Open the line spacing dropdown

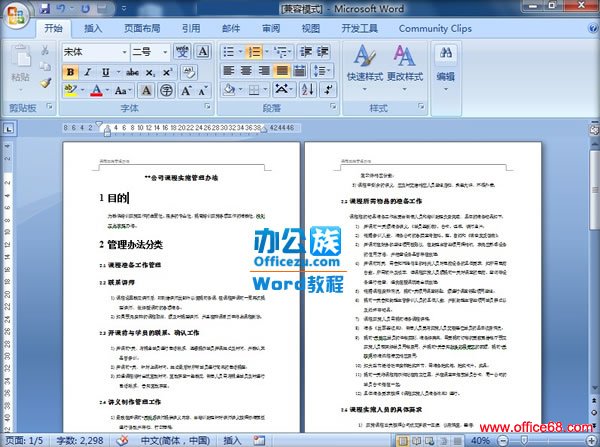[x=323, y=71]
